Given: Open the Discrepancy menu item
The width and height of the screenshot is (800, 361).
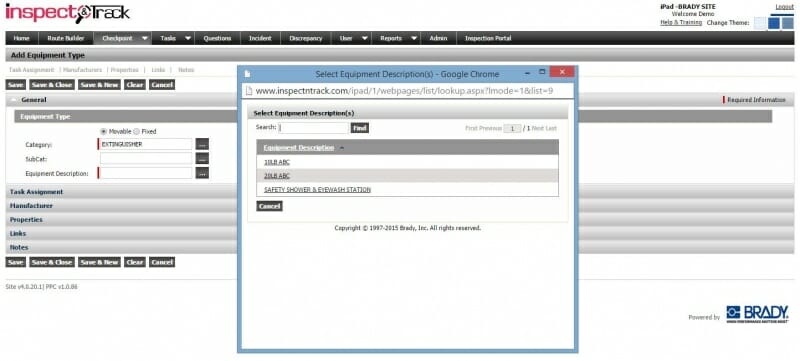Looking at the screenshot, I should (306, 38).
